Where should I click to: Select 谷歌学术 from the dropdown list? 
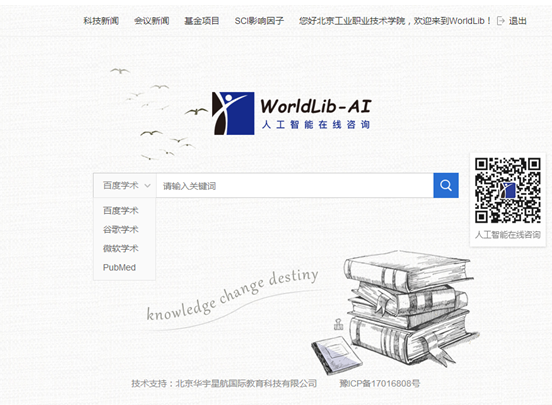click(x=120, y=230)
